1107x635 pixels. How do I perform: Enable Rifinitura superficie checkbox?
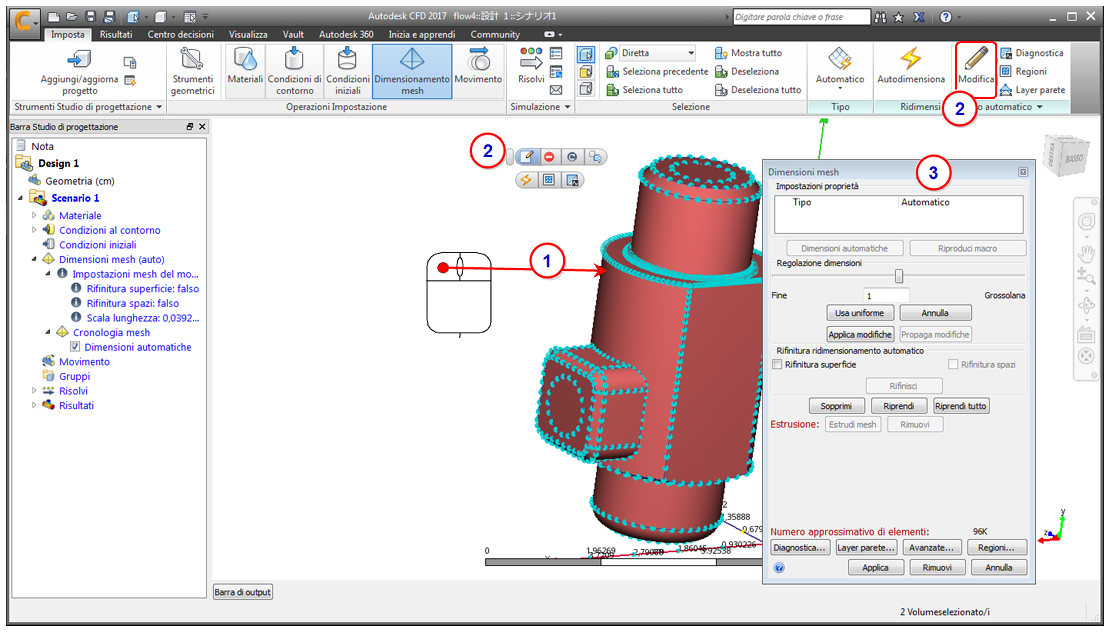[777, 364]
